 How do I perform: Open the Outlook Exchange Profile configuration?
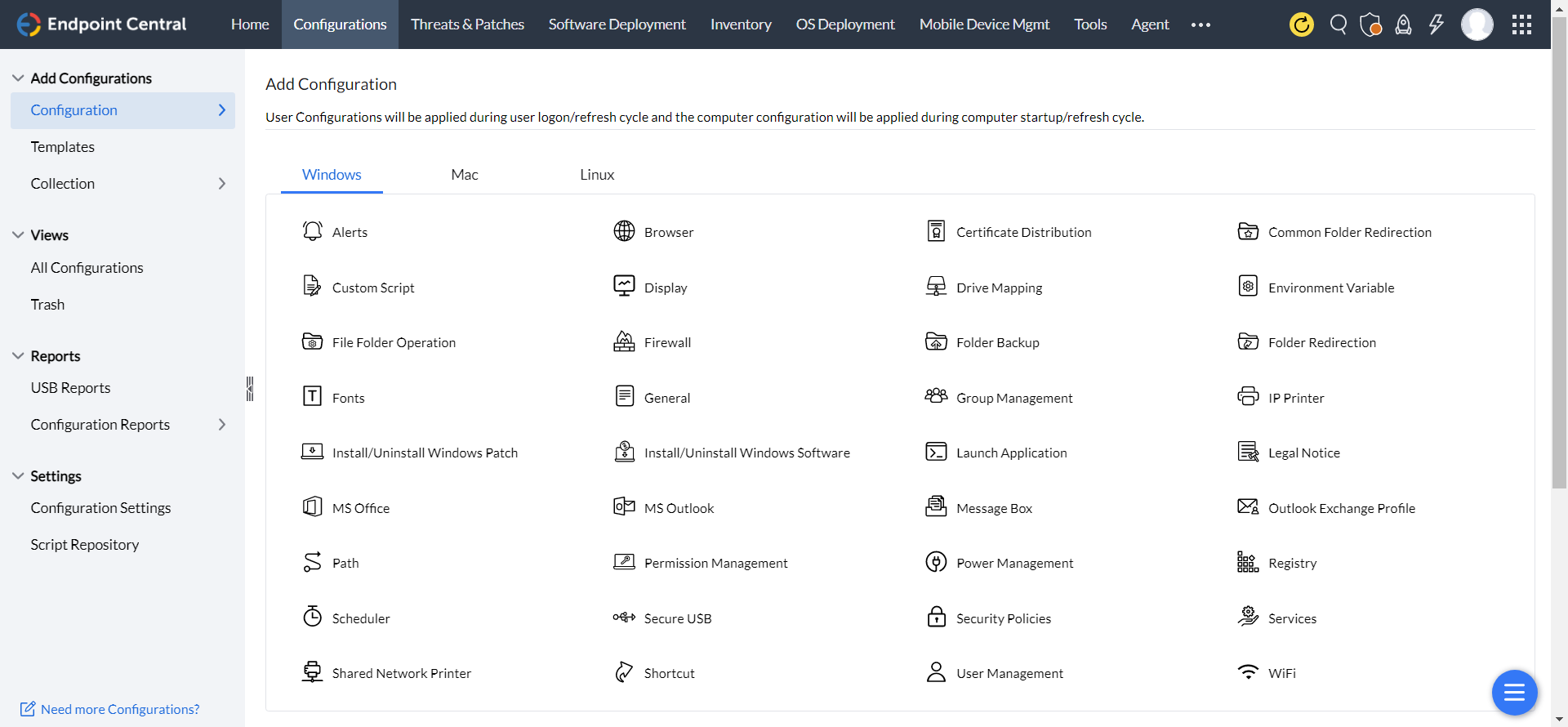pos(1326,508)
